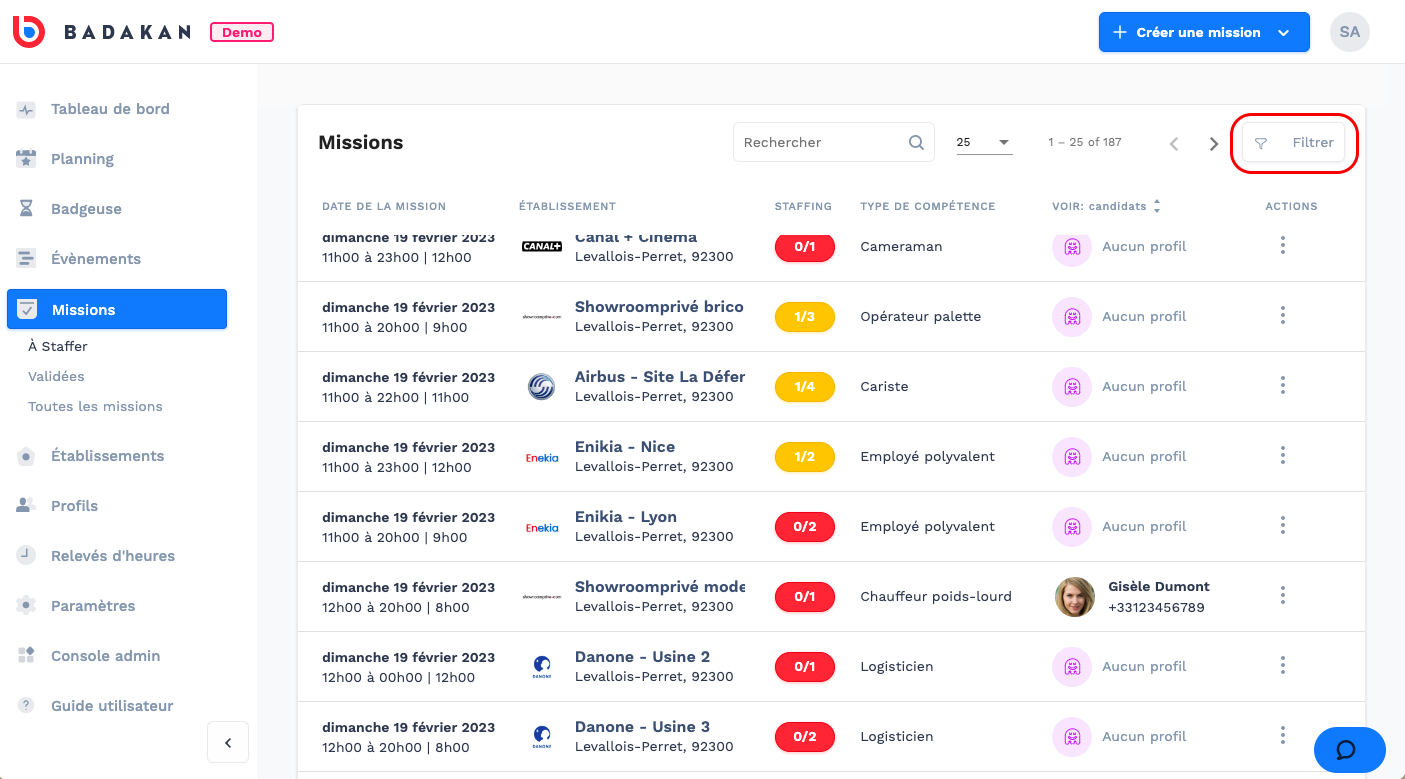The height and width of the screenshot is (779, 1405).
Task: Open actions menu for Showroomprivé mode
Action: 1283,596
